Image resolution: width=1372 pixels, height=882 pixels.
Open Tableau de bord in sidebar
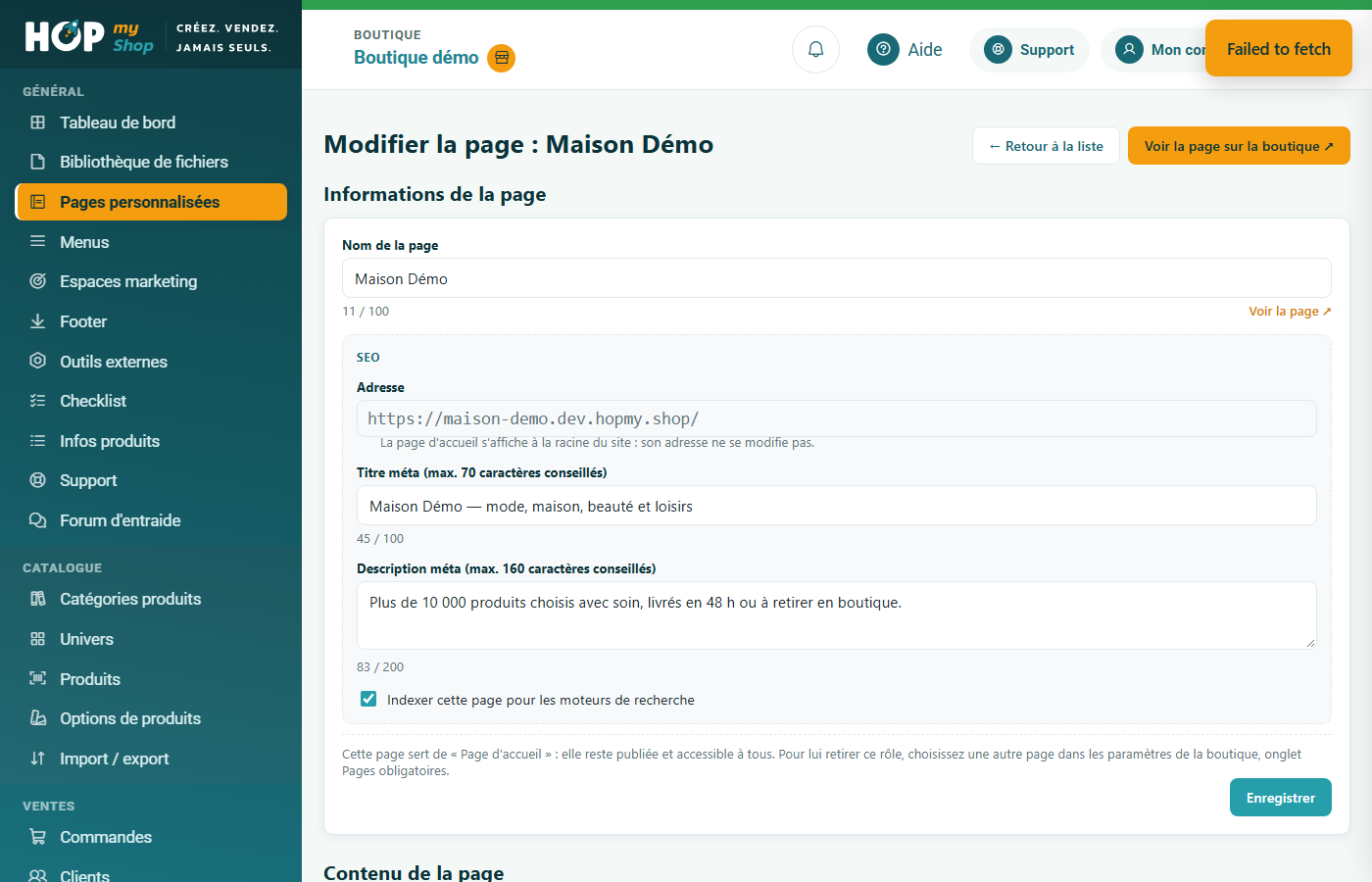point(151,122)
